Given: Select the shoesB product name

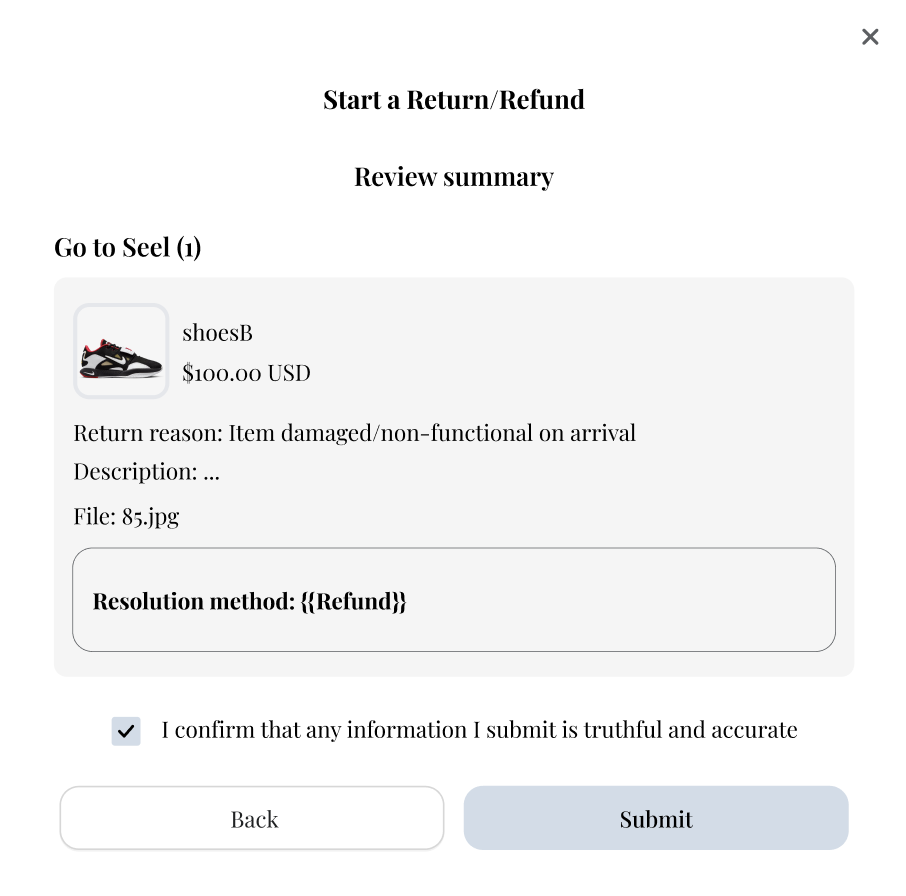Looking at the screenshot, I should pyautogui.click(x=217, y=333).
